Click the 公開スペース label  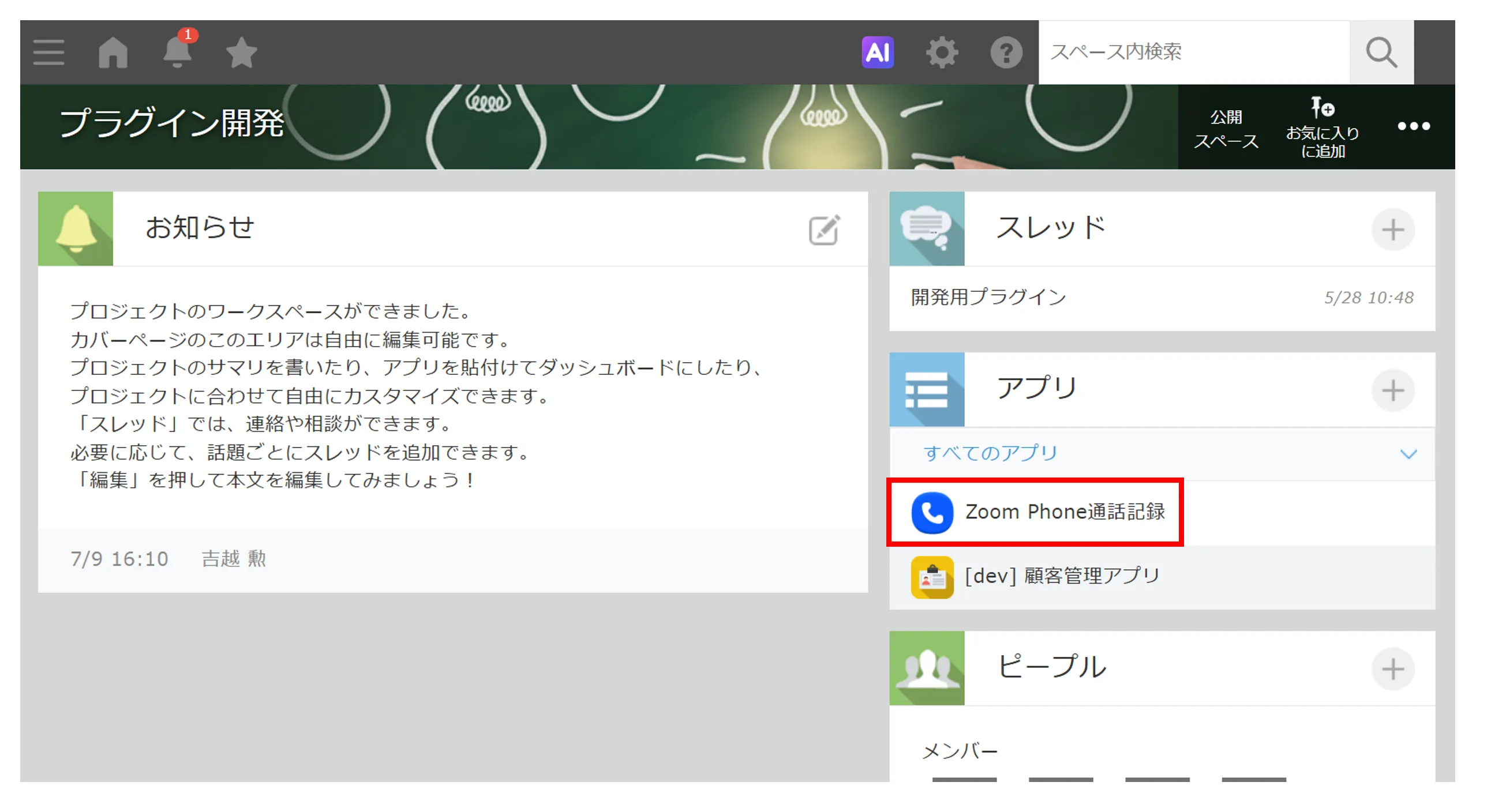(x=1226, y=129)
